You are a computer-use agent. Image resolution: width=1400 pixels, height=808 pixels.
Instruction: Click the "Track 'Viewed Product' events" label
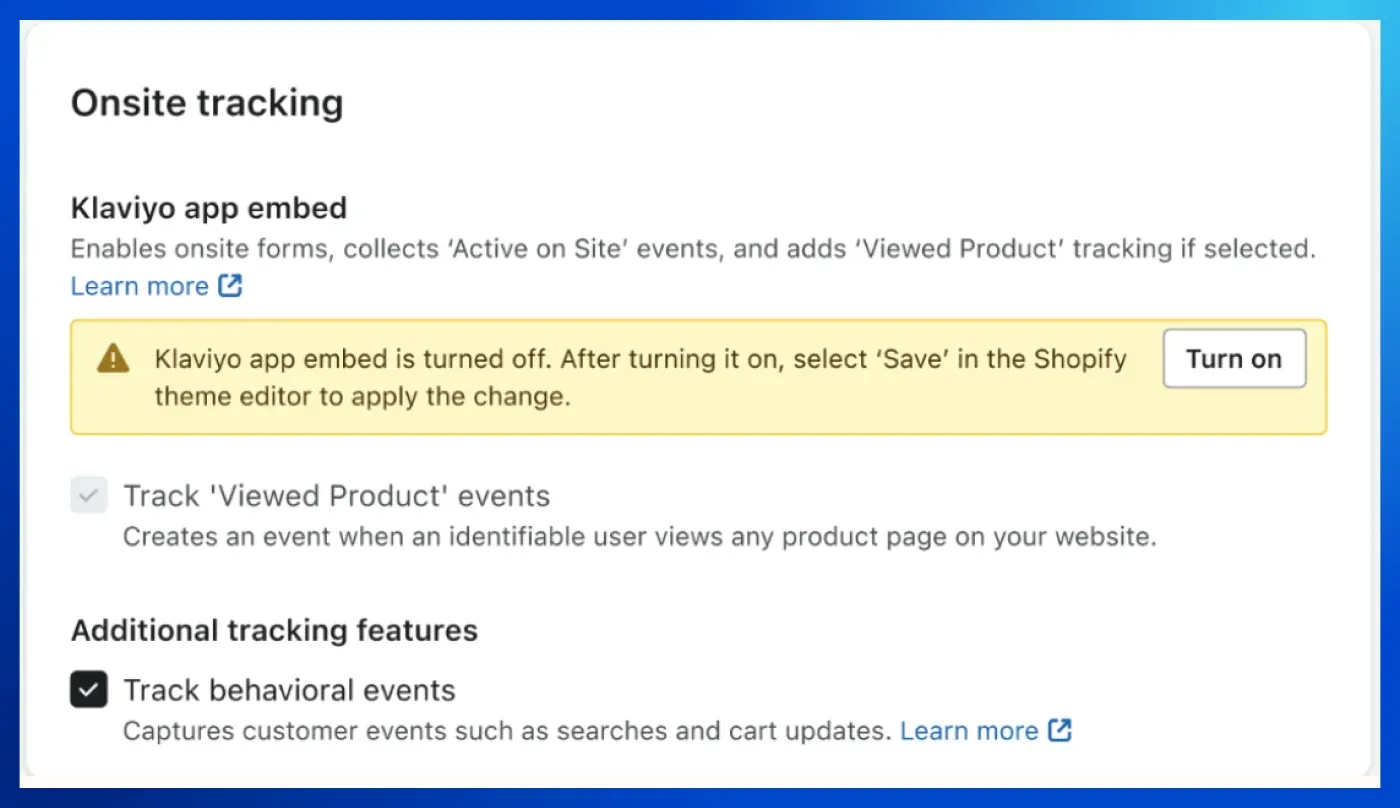336,496
